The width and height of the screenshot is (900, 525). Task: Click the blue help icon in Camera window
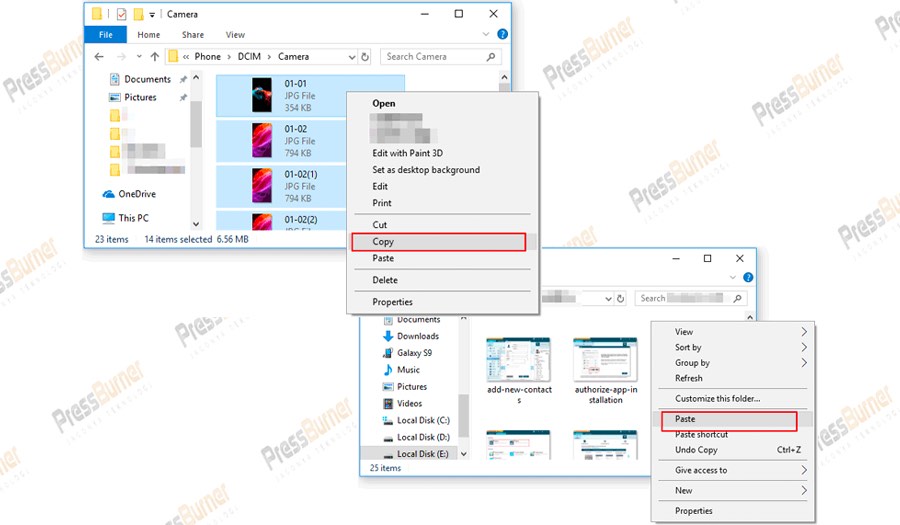coord(502,35)
